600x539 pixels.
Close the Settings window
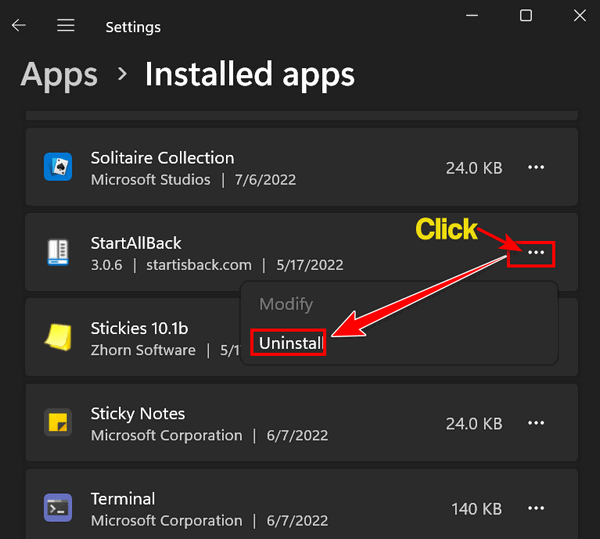[x=580, y=16]
